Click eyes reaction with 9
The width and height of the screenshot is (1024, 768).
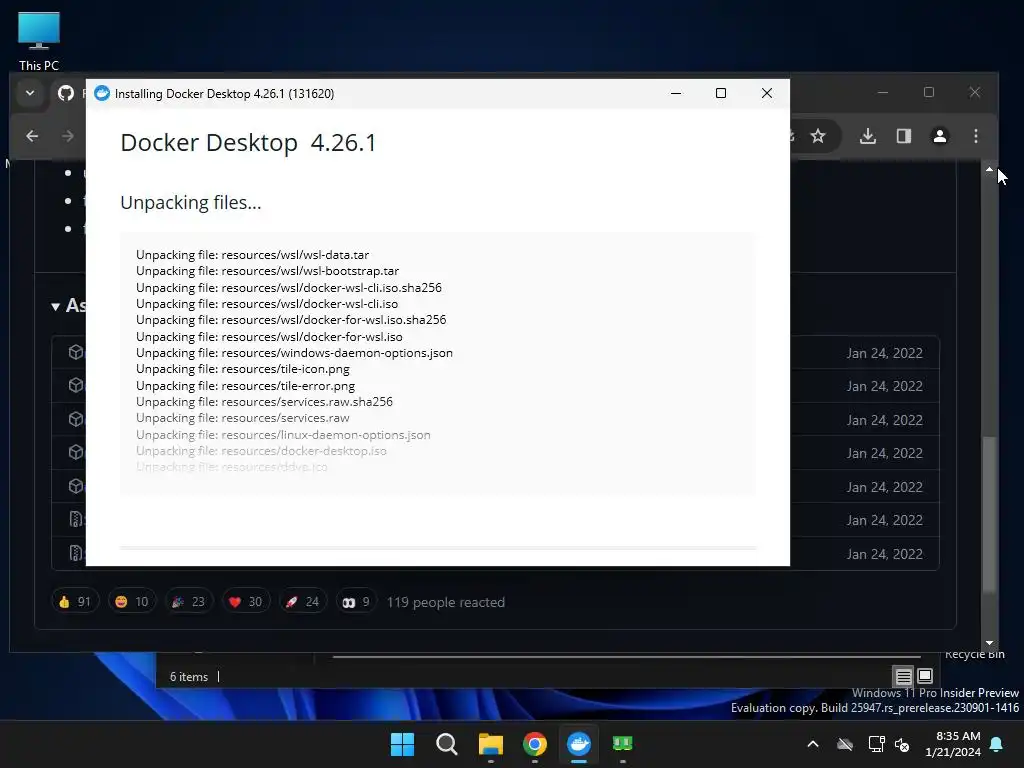[356, 601]
